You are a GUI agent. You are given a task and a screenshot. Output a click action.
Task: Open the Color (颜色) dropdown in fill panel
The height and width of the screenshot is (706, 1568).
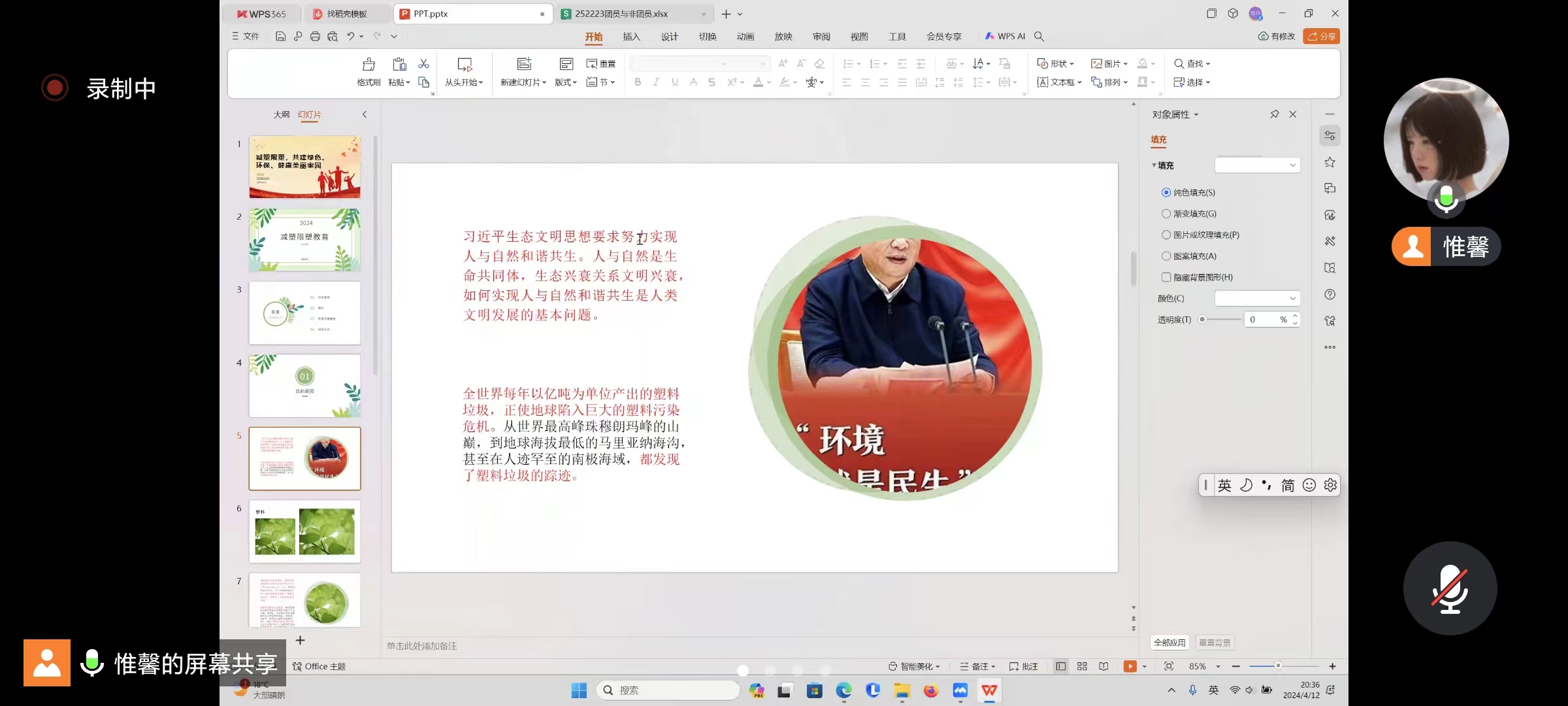point(1257,299)
